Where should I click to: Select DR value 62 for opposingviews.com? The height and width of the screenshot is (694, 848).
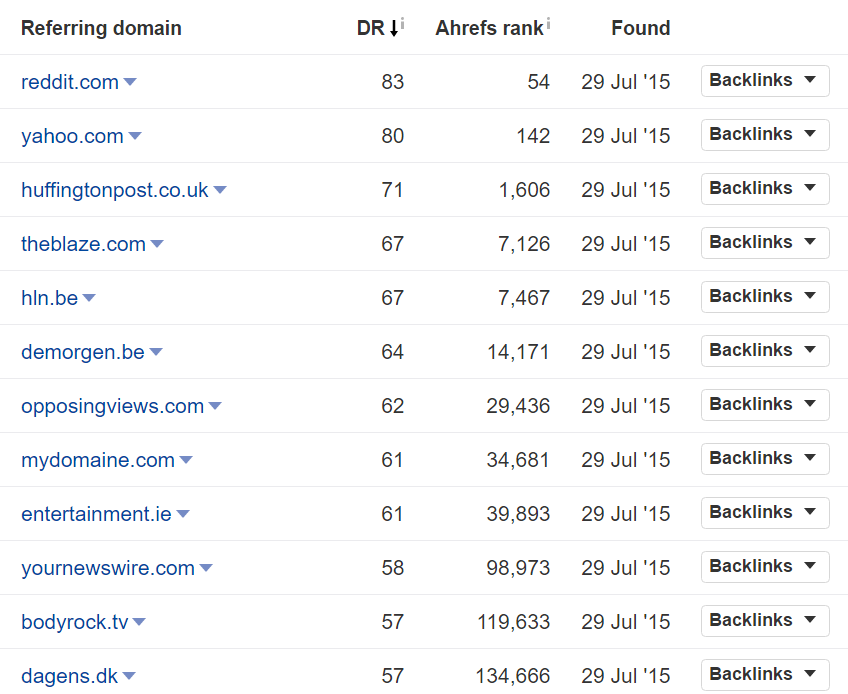(x=393, y=406)
